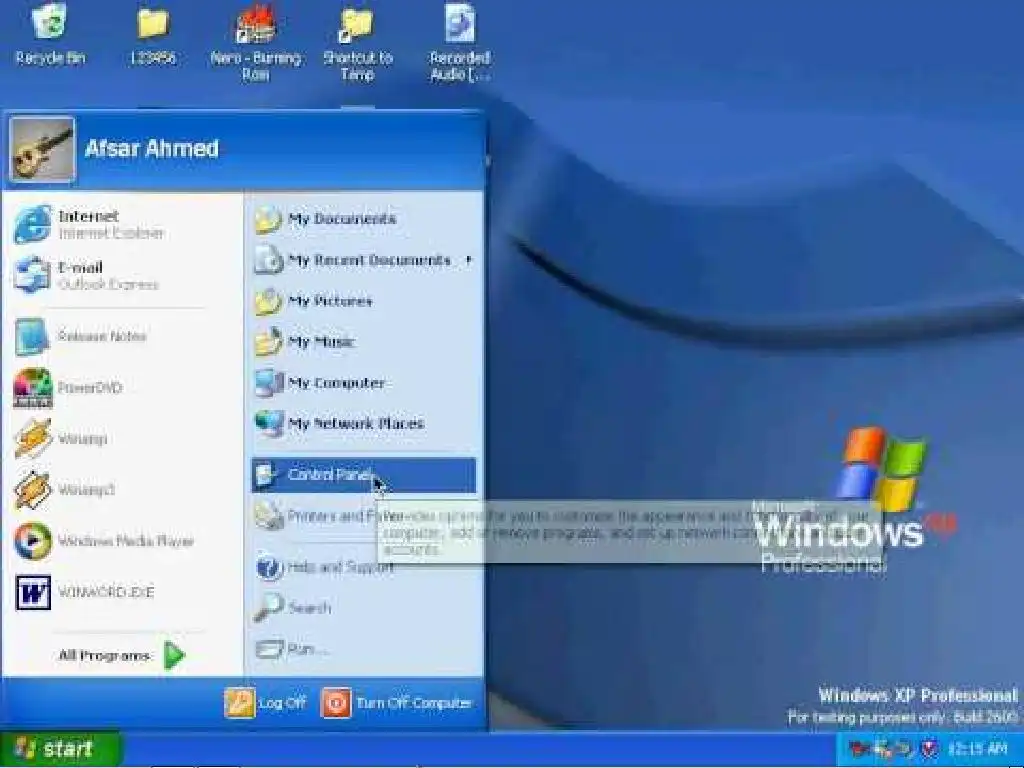
Task: Launch Winamp from Start menu
Action: (60, 438)
